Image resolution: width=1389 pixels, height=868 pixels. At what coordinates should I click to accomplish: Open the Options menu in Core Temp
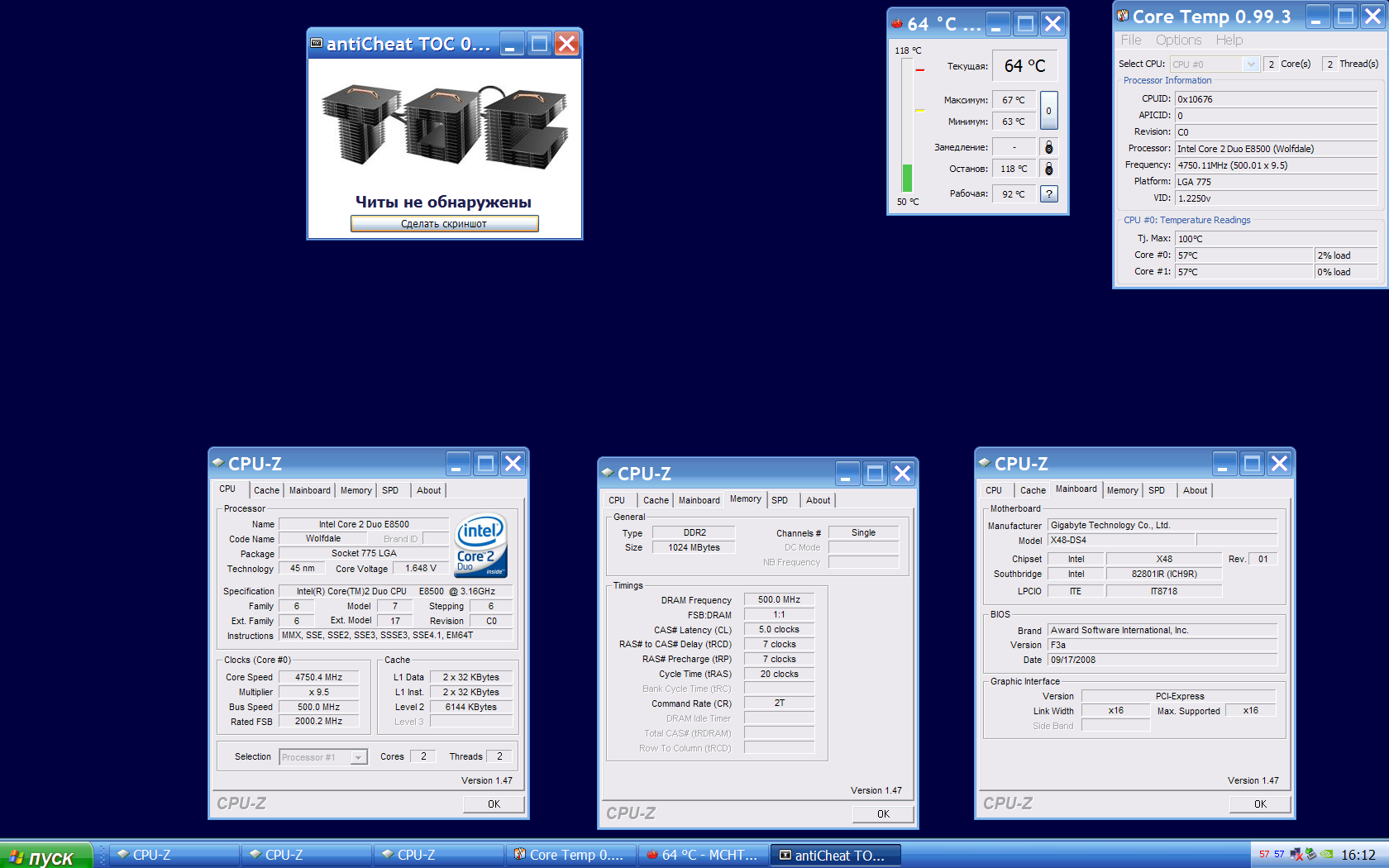(x=1178, y=40)
